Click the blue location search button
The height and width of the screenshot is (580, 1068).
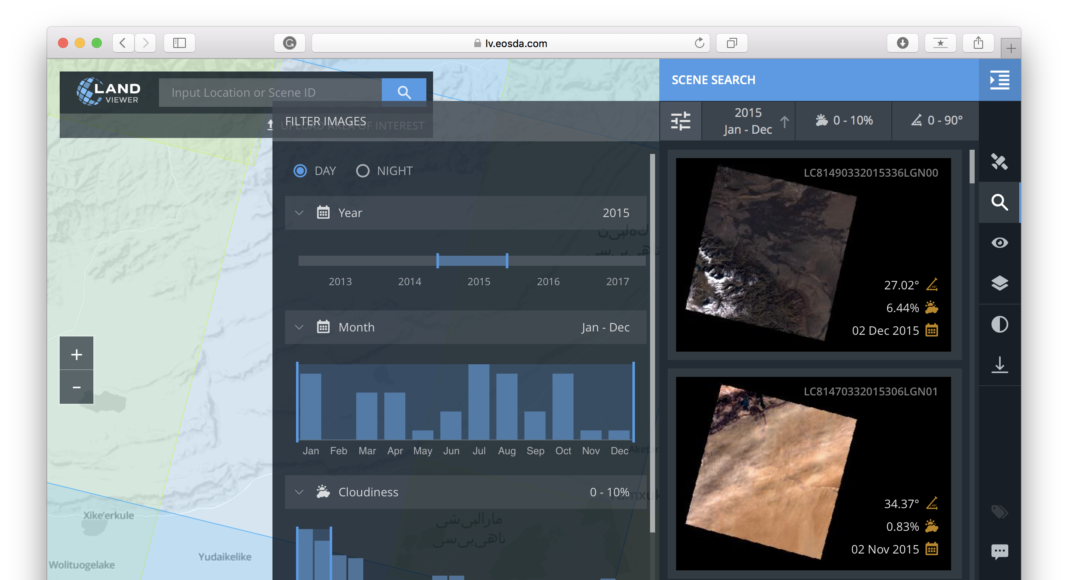404,92
